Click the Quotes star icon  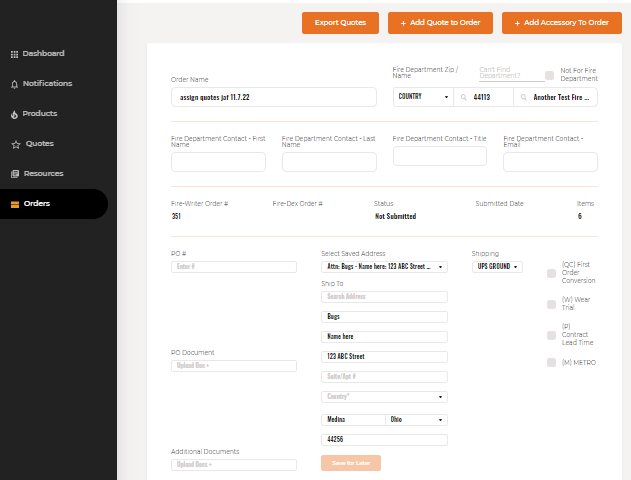pyautogui.click(x=16, y=144)
